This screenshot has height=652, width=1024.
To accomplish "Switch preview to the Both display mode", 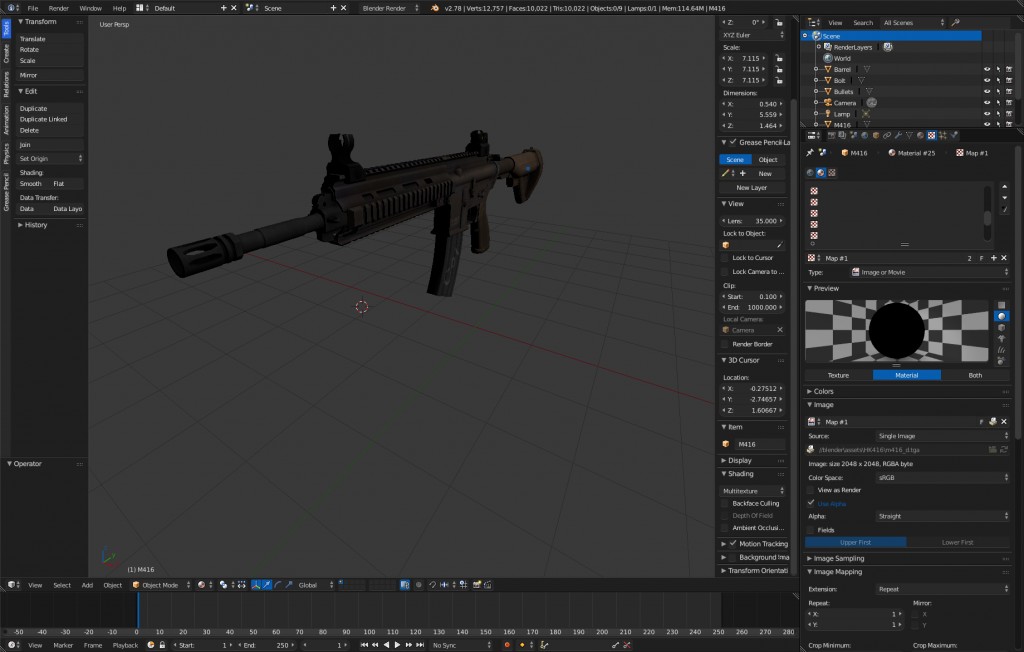I will tap(975, 375).
